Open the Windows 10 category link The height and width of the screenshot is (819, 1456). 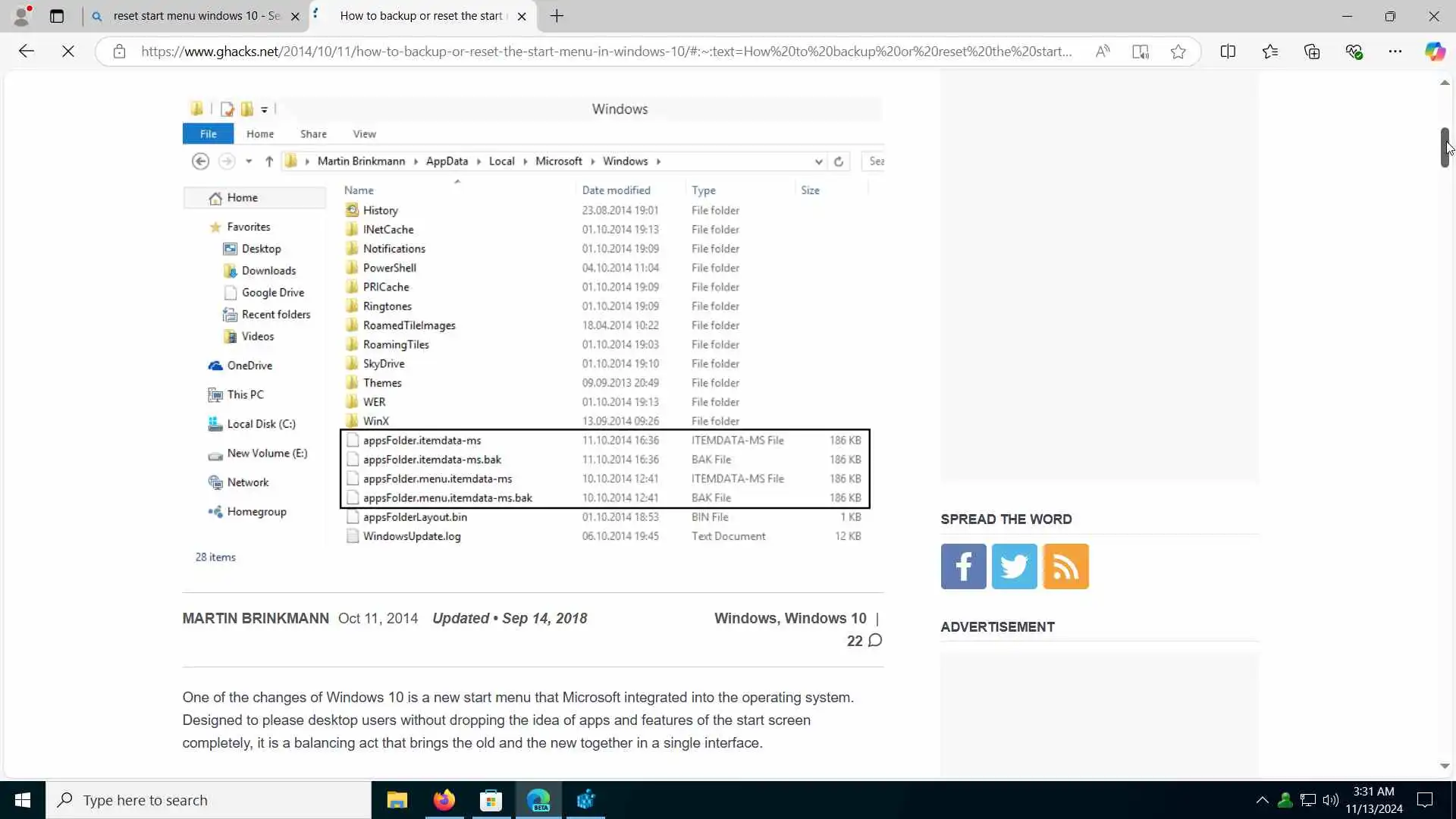coord(825,618)
